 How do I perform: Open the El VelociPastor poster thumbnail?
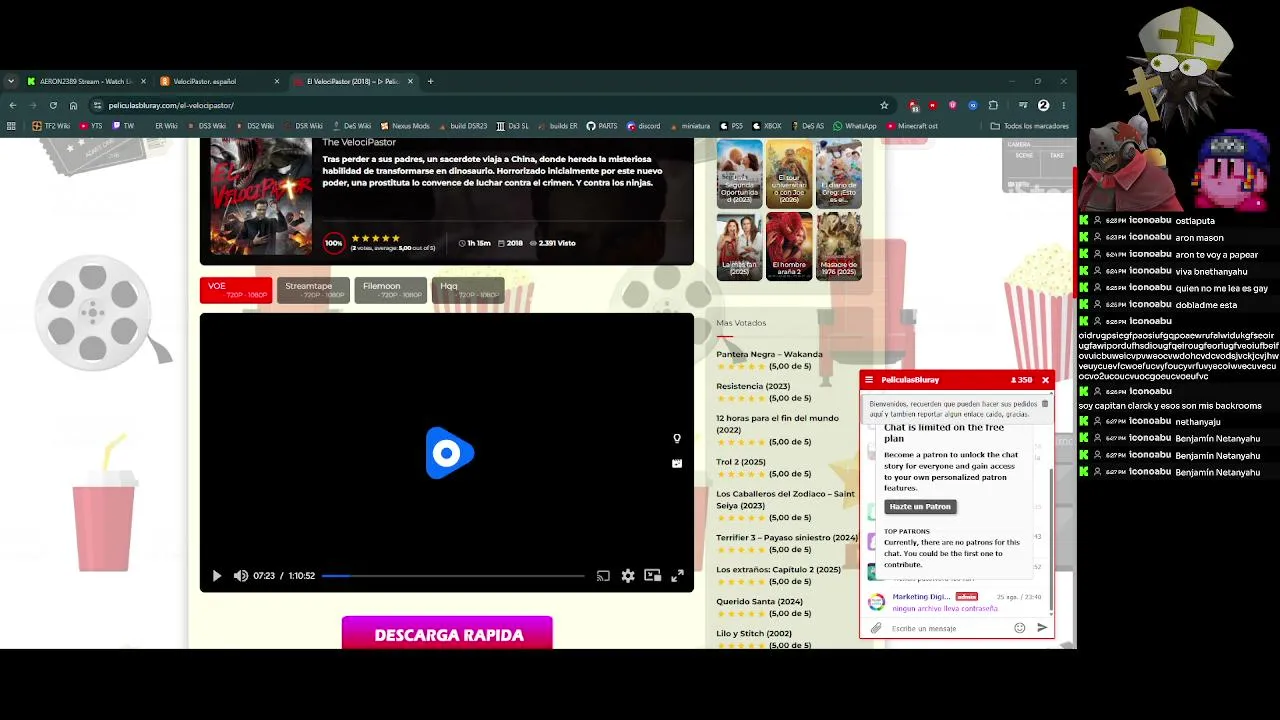[x=261, y=197]
